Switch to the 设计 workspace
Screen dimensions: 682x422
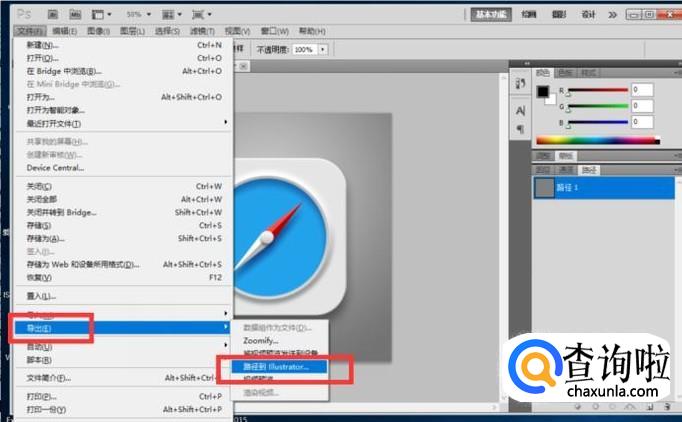click(588, 14)
